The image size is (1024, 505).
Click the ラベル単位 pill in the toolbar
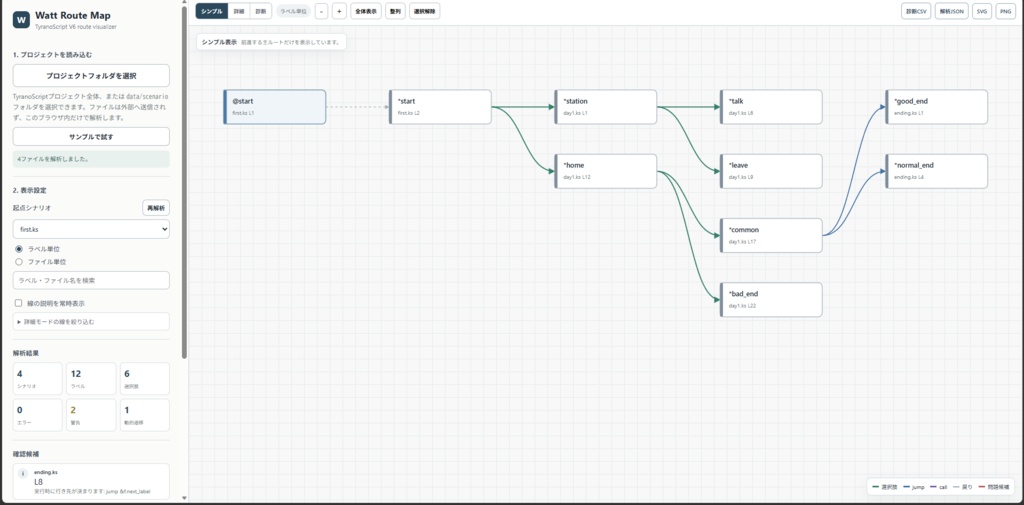click(x=293, y=11)
